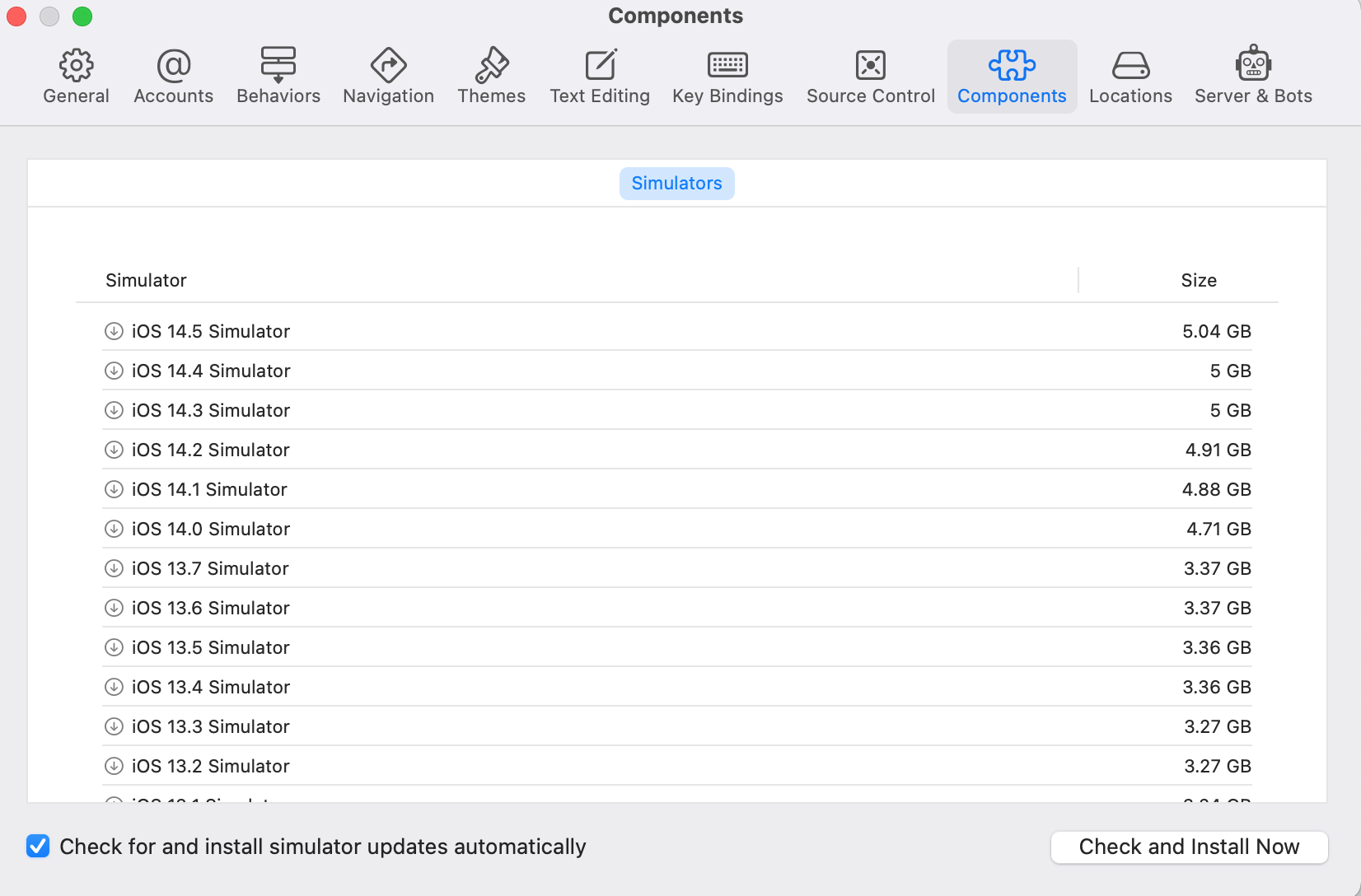Download the iOS 13.4 Simulator
Screen dimensions: 1361x896
tap(114, 687)
